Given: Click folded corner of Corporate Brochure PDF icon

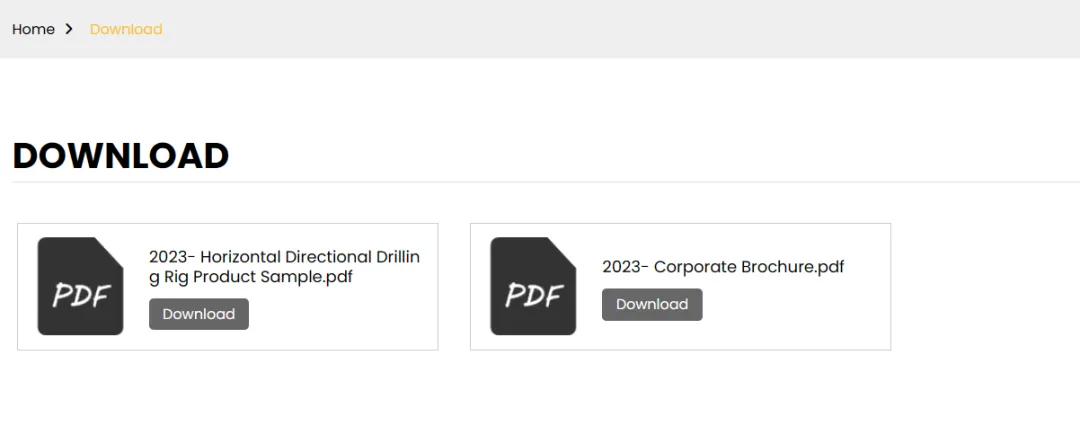Looking at the screenshot, I should (563, 250).
